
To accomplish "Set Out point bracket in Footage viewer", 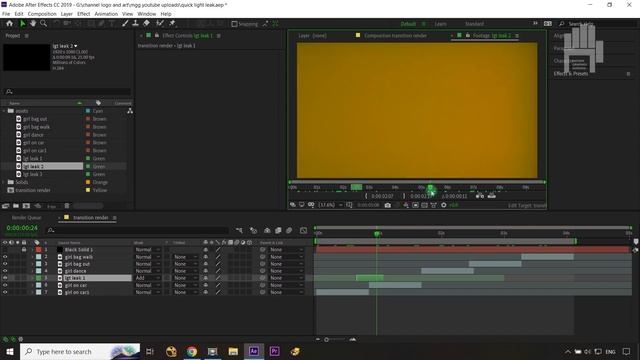I will click(404, 196).
